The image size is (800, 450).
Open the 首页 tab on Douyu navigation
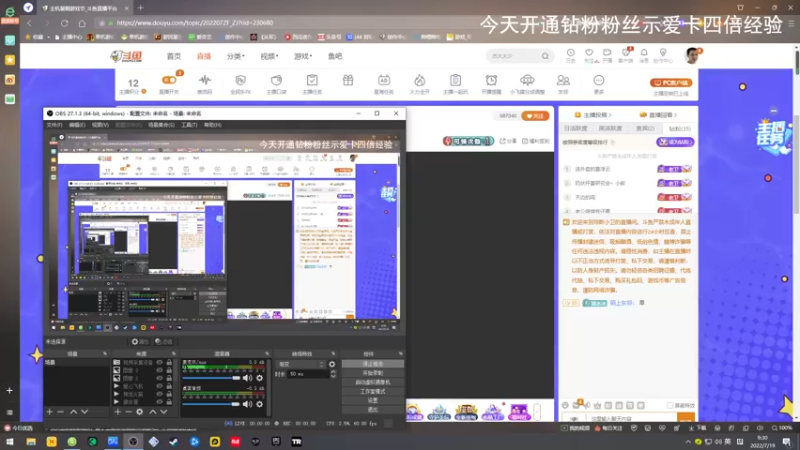point(173,56)
